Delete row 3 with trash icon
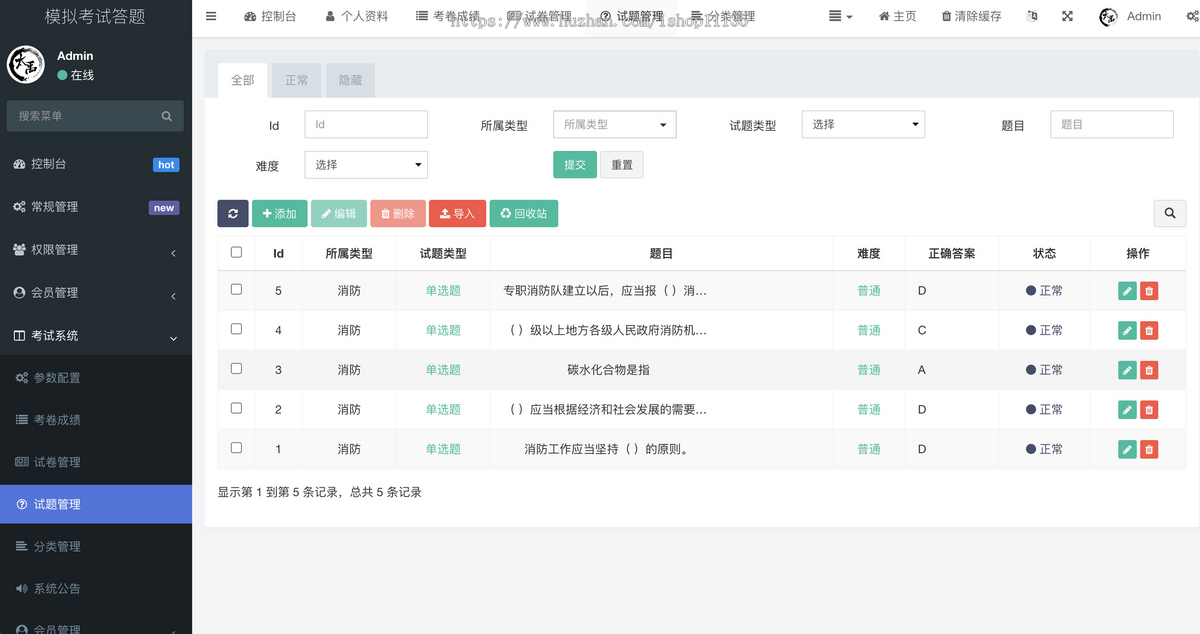Viewport: 1200px width, 634px height. coord(1149,370)
